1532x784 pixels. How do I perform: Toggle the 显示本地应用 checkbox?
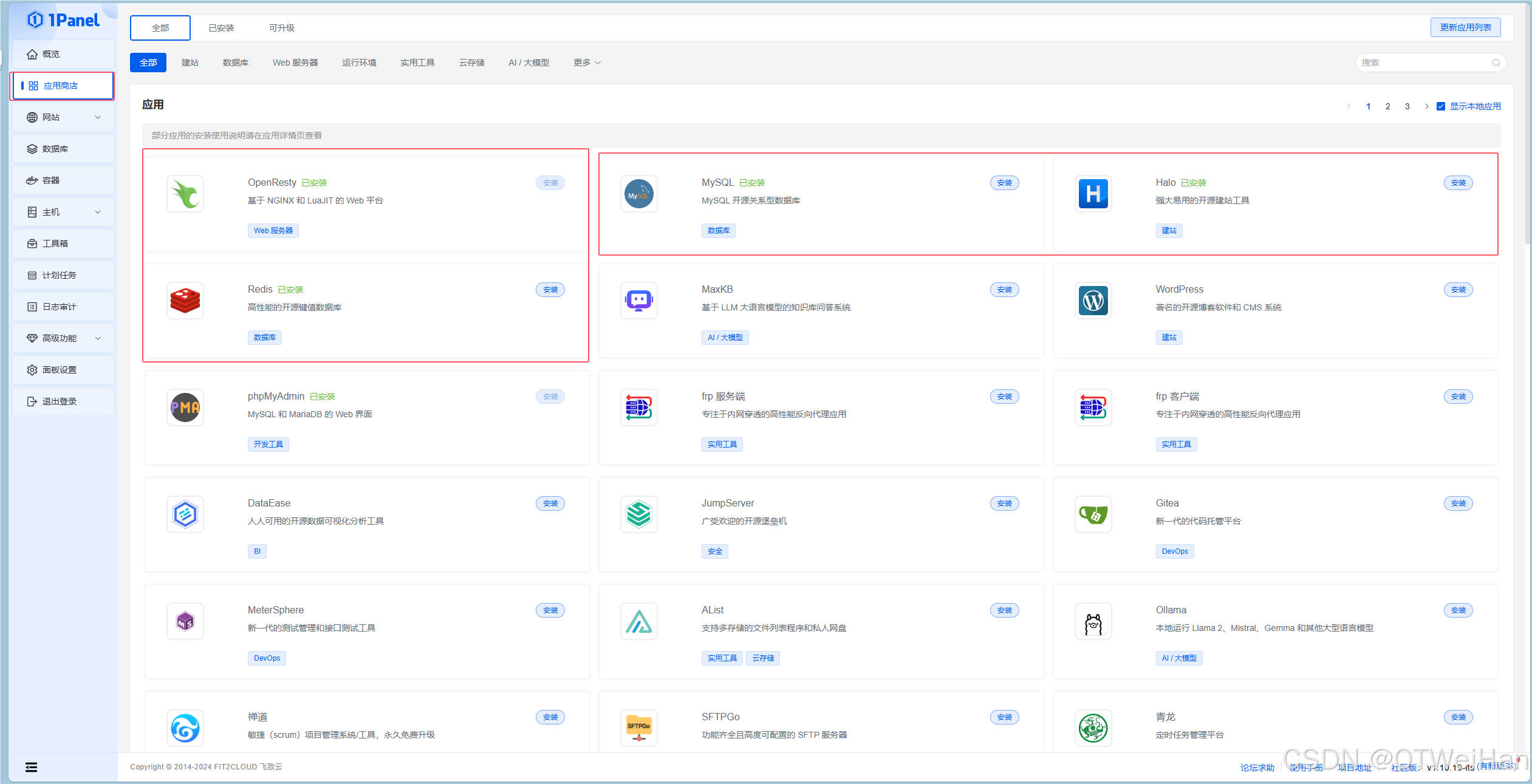tap(1441, 106)
